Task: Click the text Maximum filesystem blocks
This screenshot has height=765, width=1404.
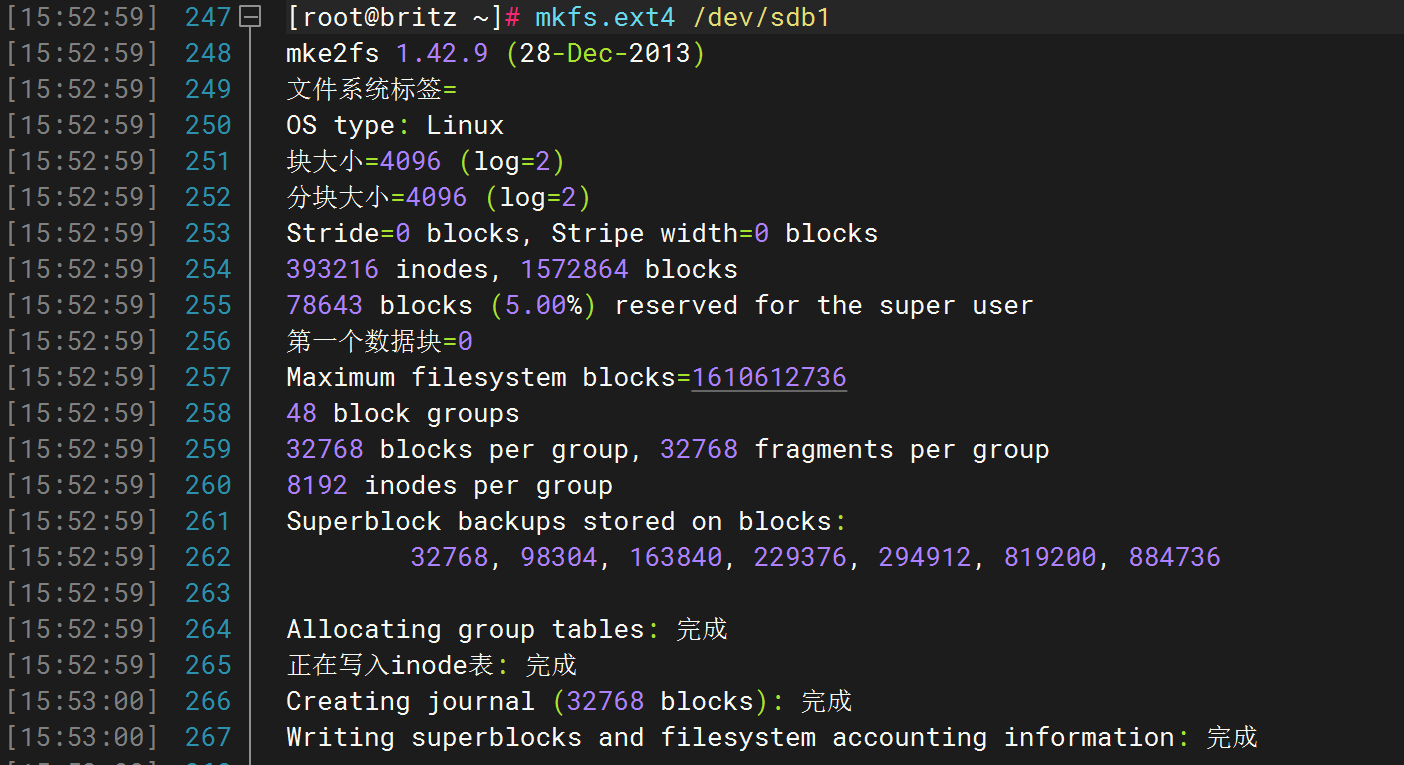Action: [x=481, y=377]
